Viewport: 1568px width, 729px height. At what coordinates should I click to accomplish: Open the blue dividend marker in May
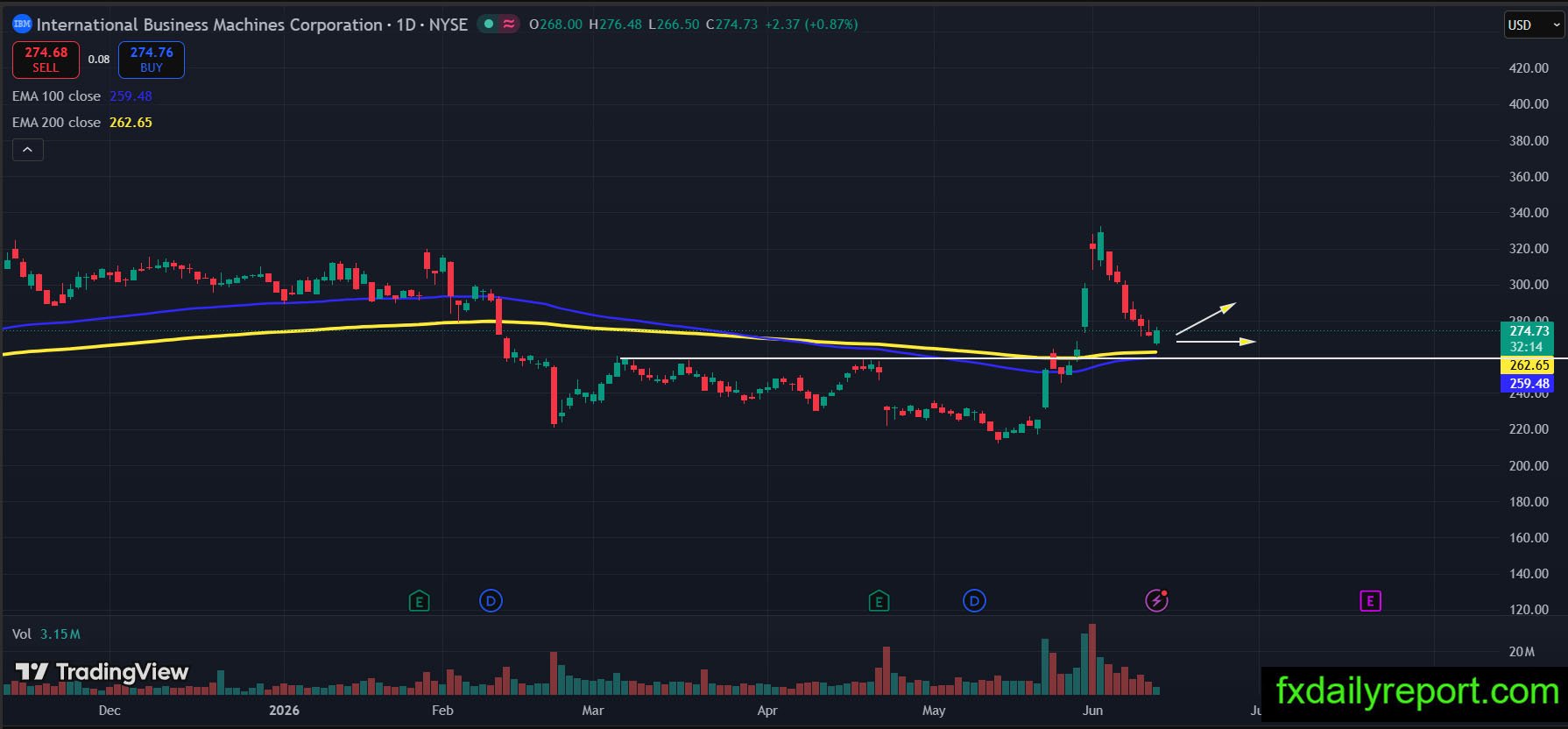(974, 601)
